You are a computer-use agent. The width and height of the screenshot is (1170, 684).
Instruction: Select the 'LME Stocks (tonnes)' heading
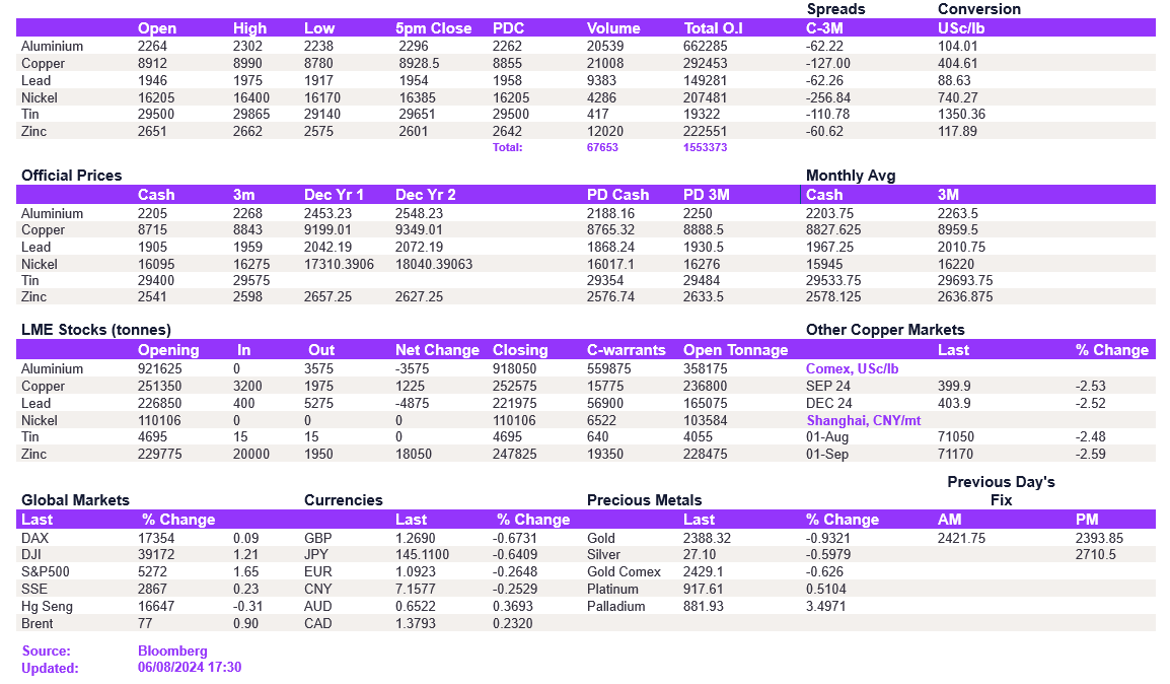click(96, 330)
